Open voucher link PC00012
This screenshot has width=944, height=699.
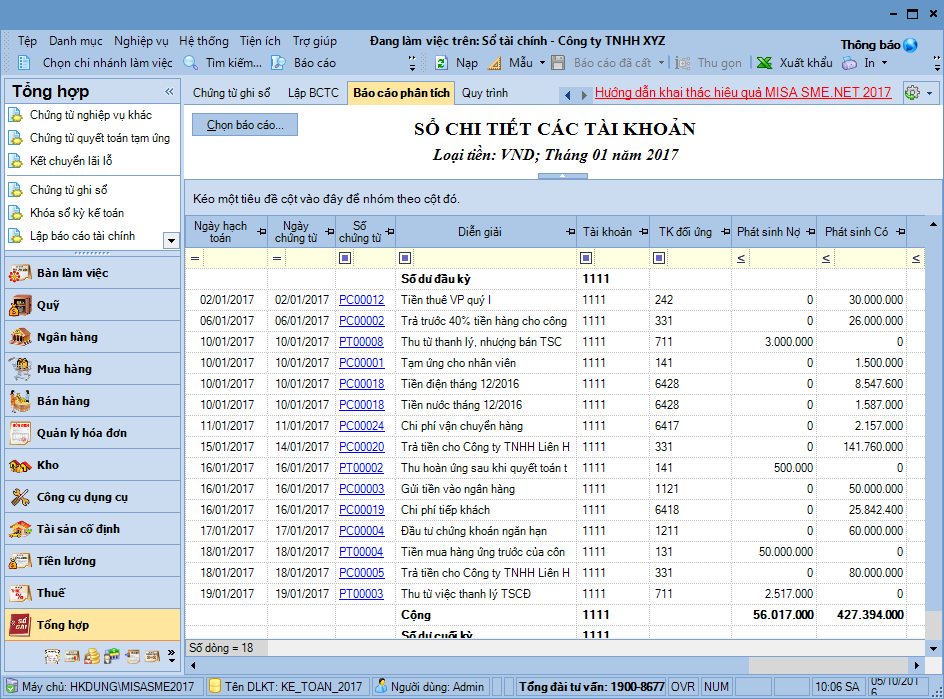[x=361, y=300]
